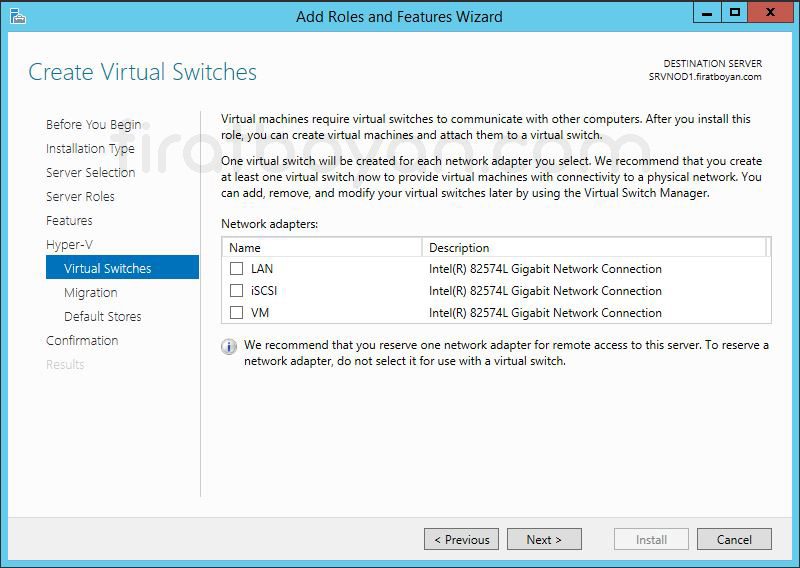
Task: Go back with the Previous button
Action: point(461,539)
